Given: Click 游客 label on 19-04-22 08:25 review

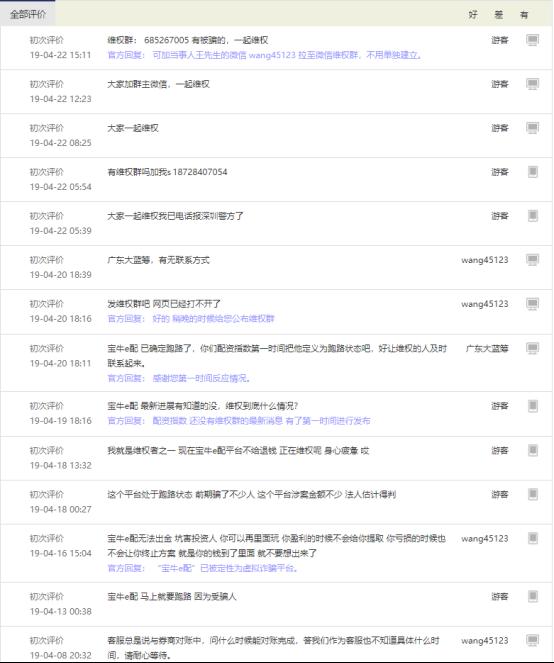Looking at the screenshot, I should (499, 128).
